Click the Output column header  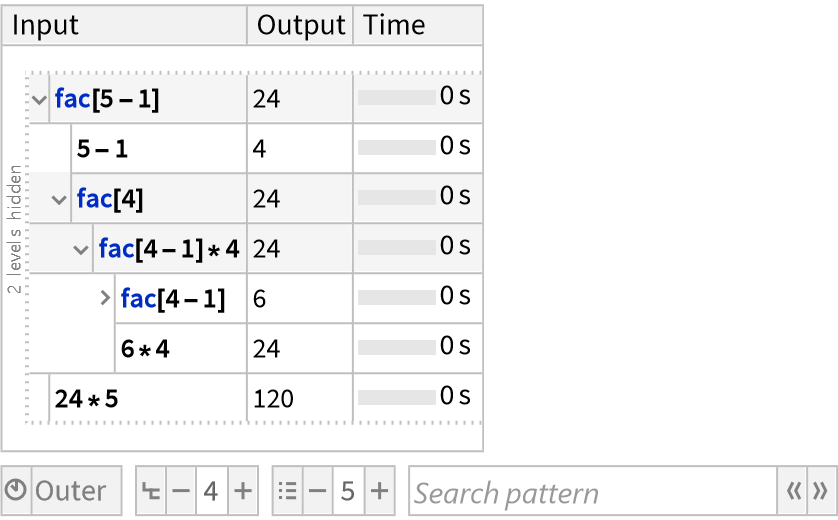[x=300, y=25]
